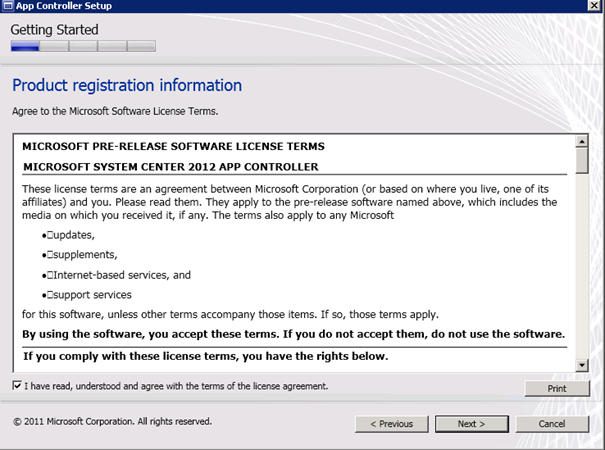605x450 pixels.
Task: Click the 'updates,' bullet item
Action: [68, 235]
